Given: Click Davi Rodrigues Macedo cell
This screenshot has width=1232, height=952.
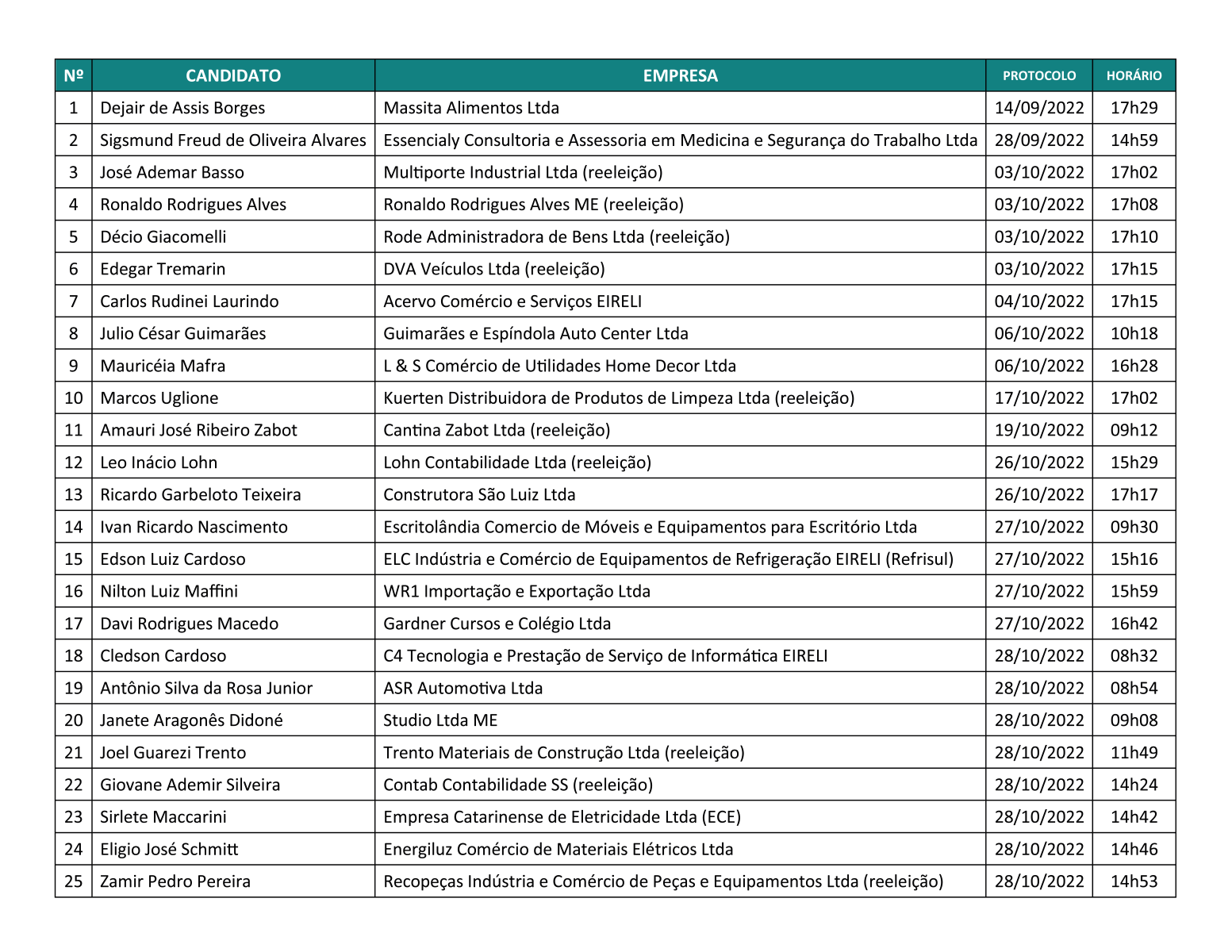Looking at the screenshot, I should tap(233, 624).
